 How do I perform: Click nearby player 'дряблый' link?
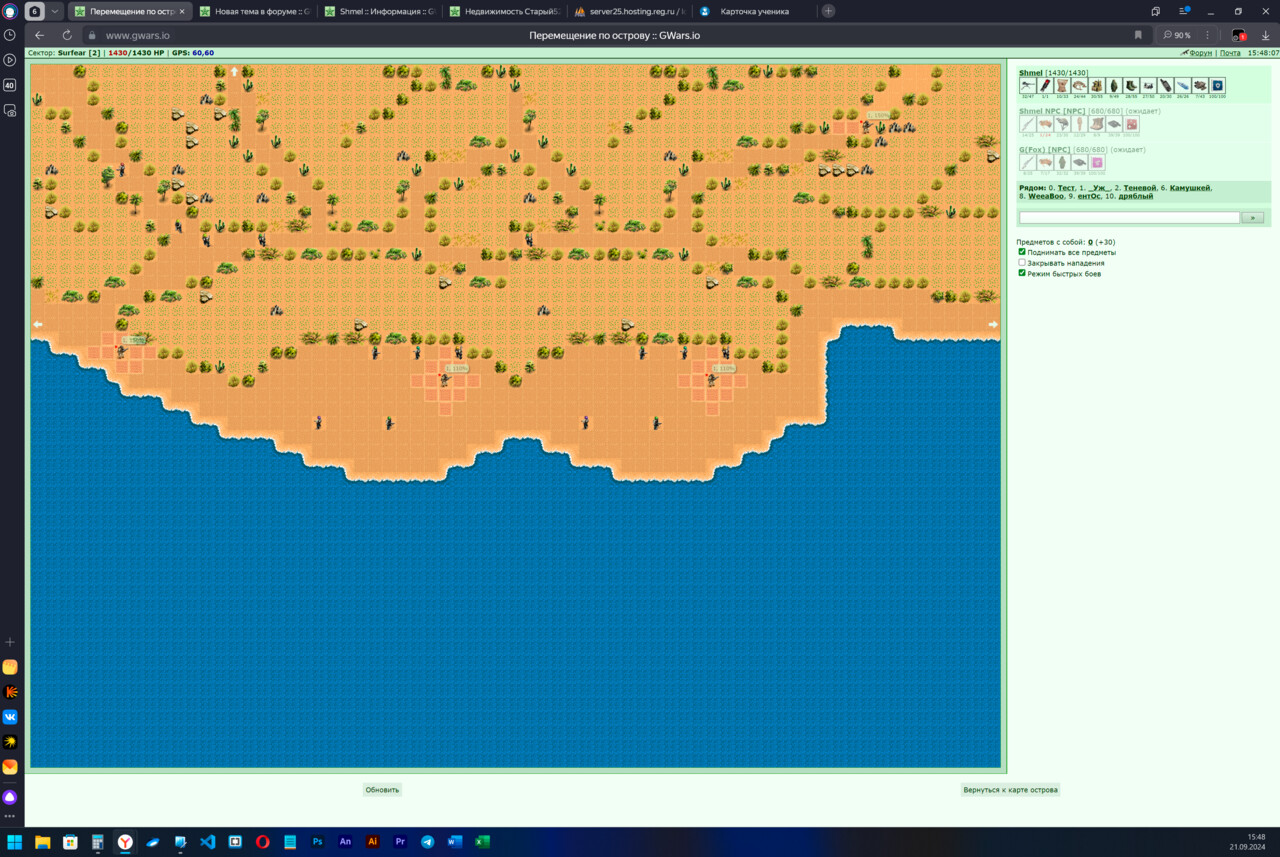pyautogui.click(x=1136, y=196)
